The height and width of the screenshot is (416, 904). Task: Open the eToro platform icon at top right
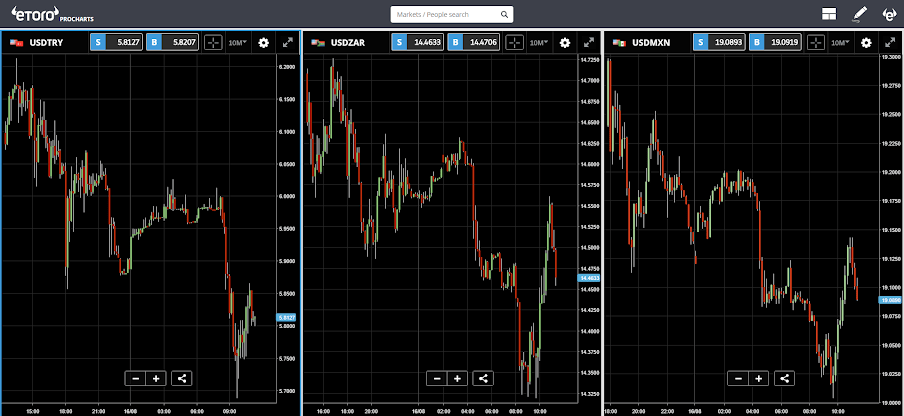pyautogui.click(x=887, y=14)
